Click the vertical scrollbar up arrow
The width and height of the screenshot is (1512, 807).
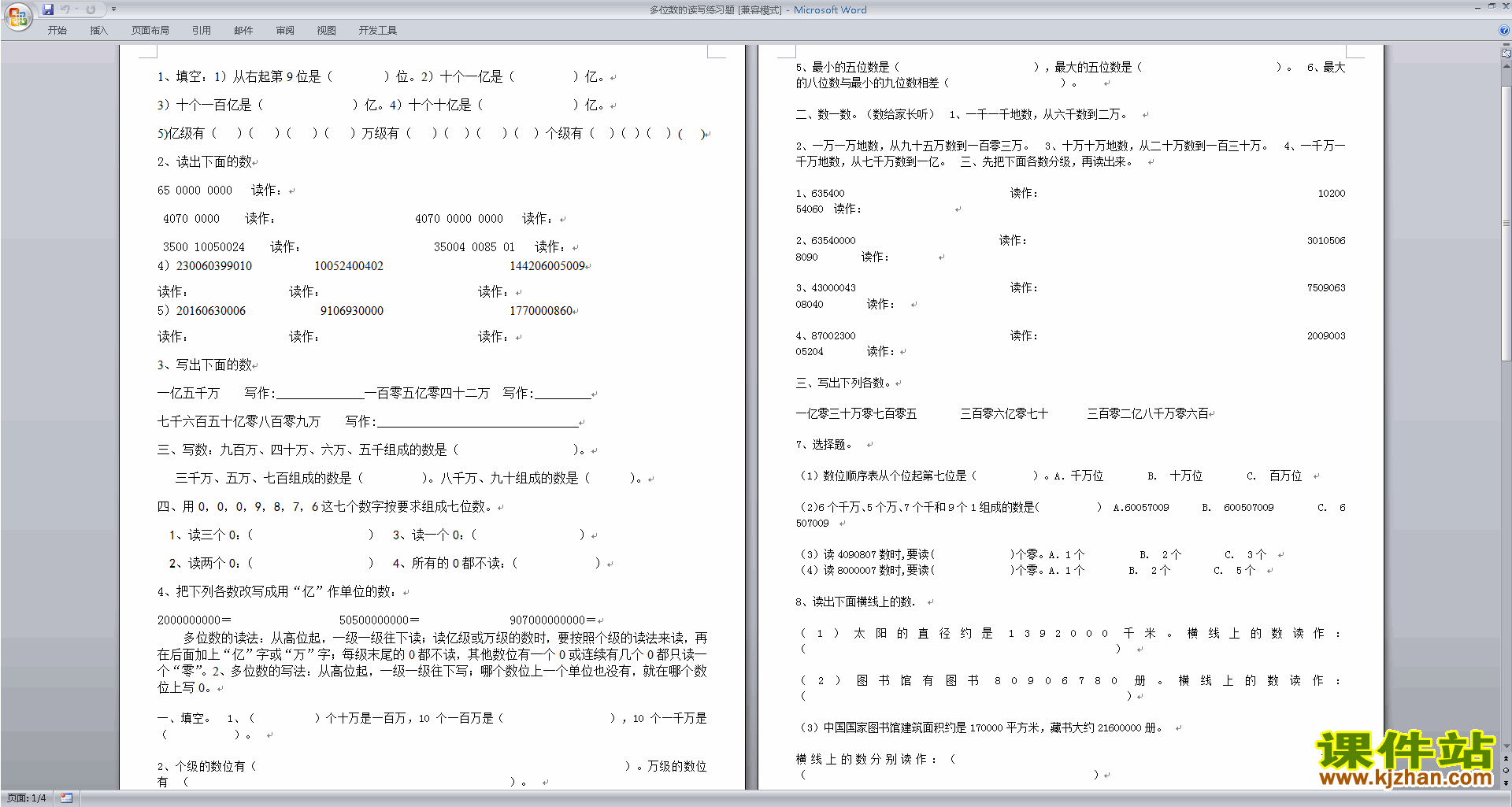tap(1506, 65)
